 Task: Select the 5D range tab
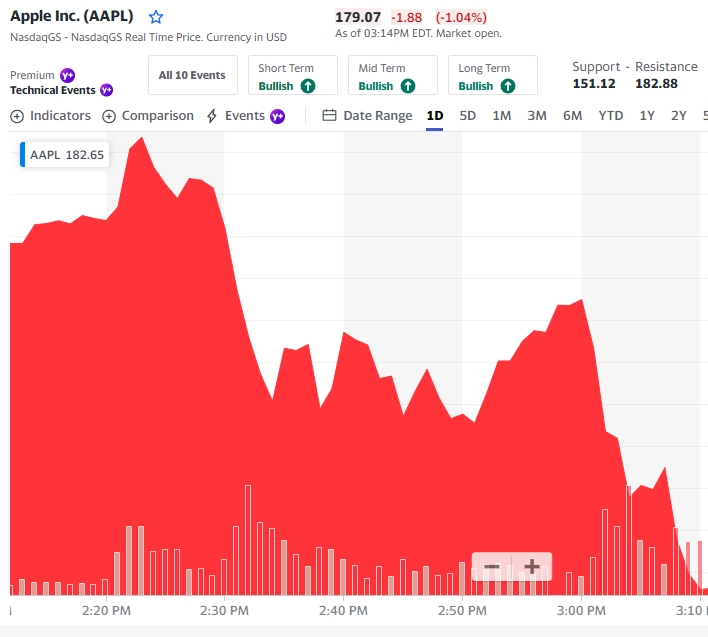click(467, 116)
